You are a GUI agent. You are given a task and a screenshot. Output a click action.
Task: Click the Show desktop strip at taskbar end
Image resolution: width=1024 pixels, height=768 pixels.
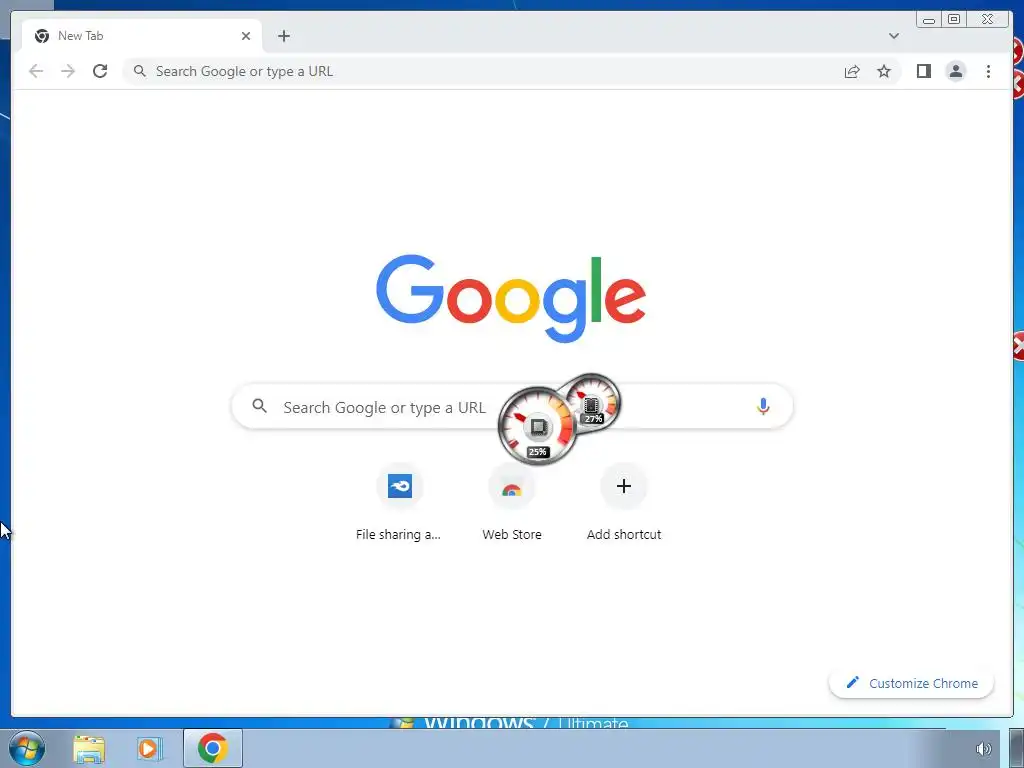coord(1016,748)
